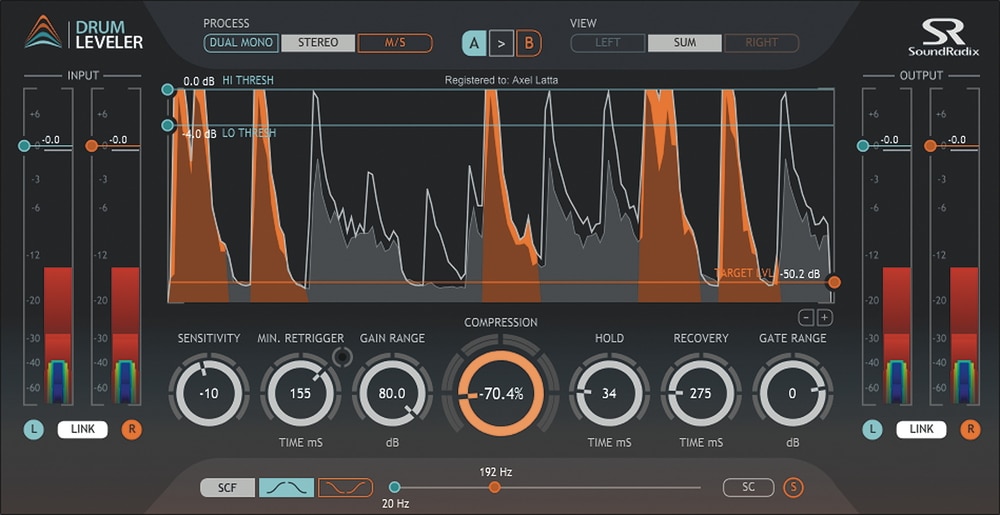Click the input left -0.0 gain readout
Screen dimensions: 1000x515
51,140
